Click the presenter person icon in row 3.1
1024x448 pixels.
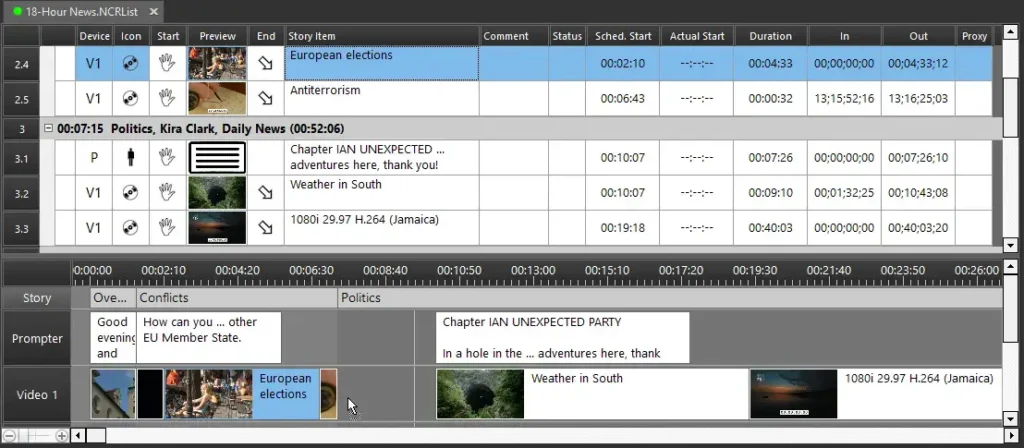[x=130, y=158]
